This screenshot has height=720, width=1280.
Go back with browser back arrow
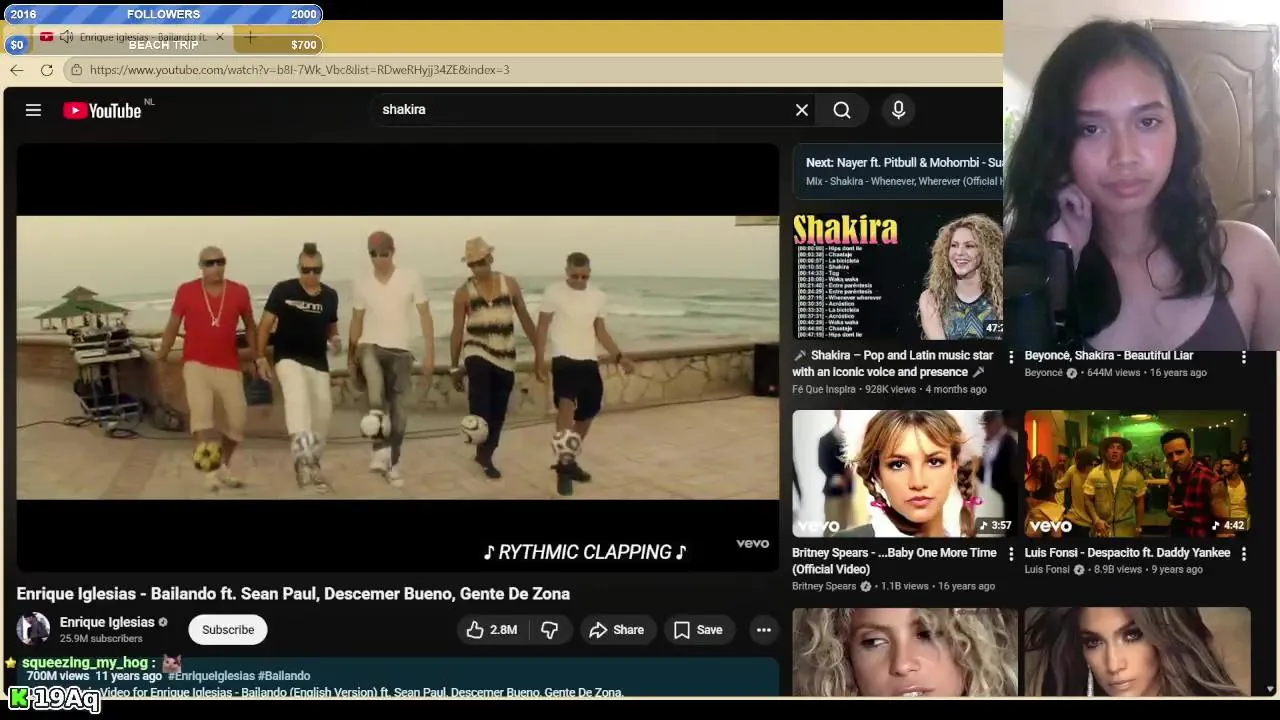pyautogui.click(x=17, y=70)
